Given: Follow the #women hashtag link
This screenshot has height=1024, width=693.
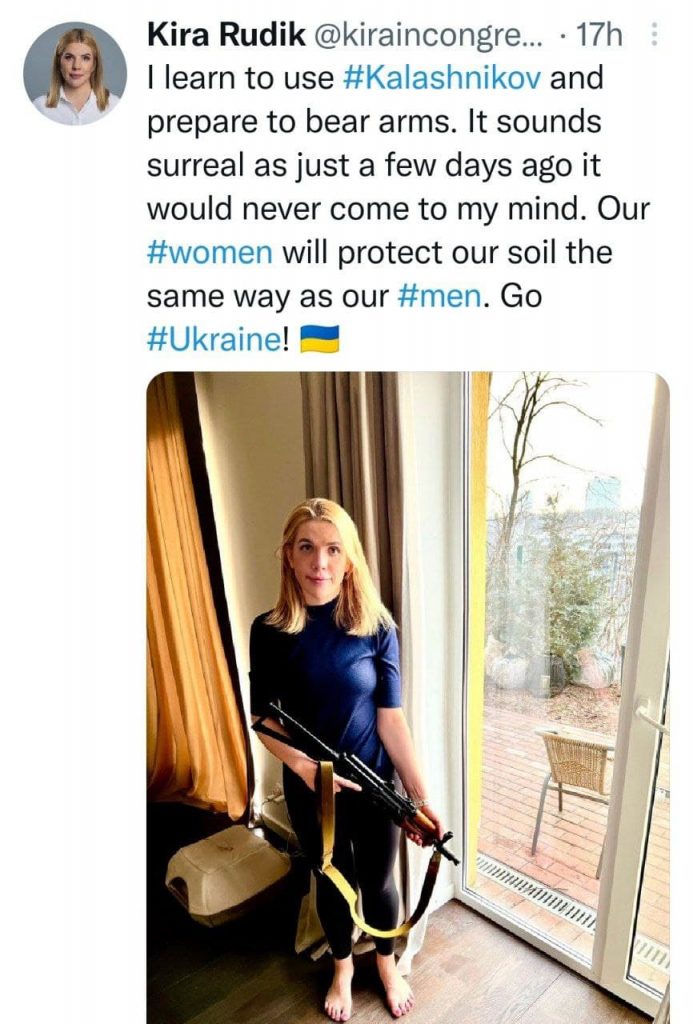Looking at the screenshot, I should (x=209, y=253).
